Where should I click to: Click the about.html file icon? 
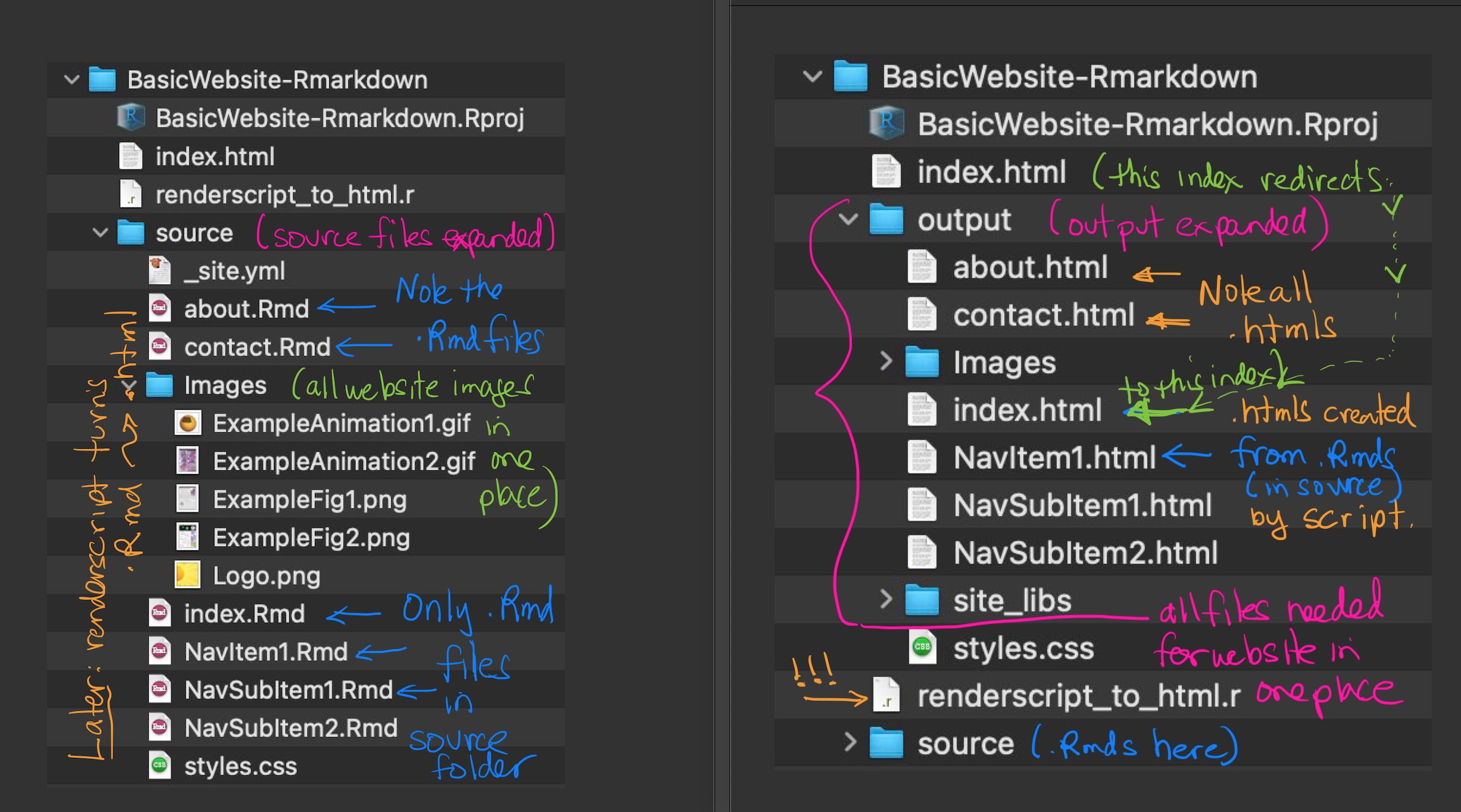(x=922, y=266)
